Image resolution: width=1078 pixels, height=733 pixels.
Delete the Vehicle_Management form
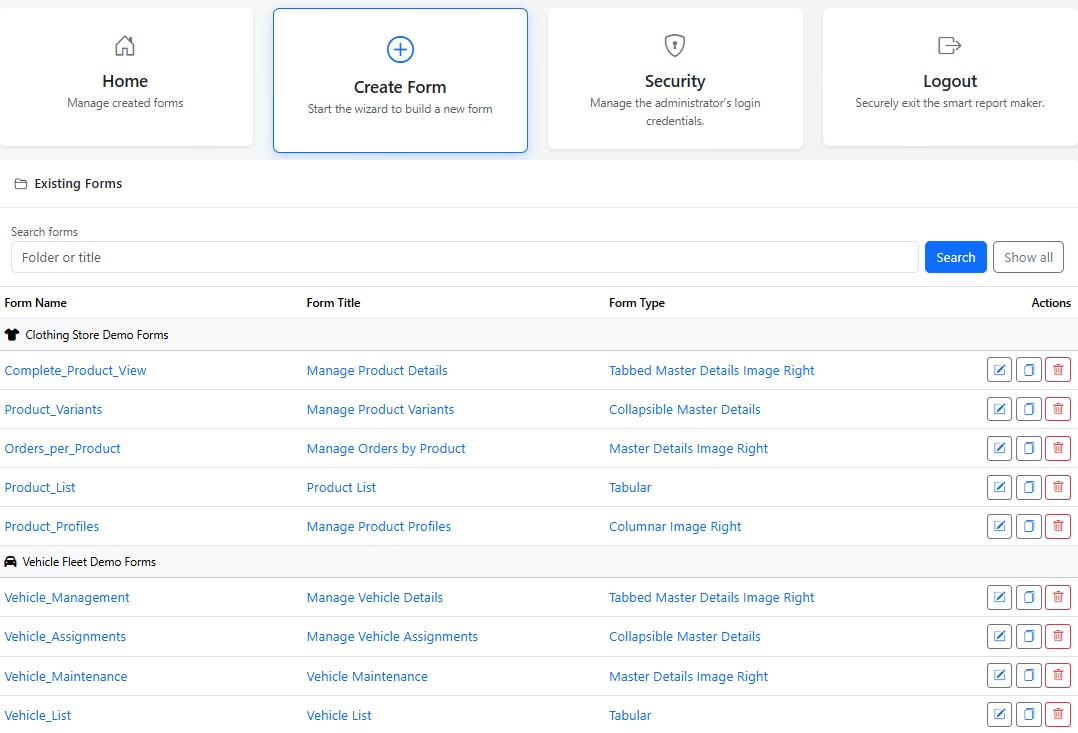tap(1058, 598)
